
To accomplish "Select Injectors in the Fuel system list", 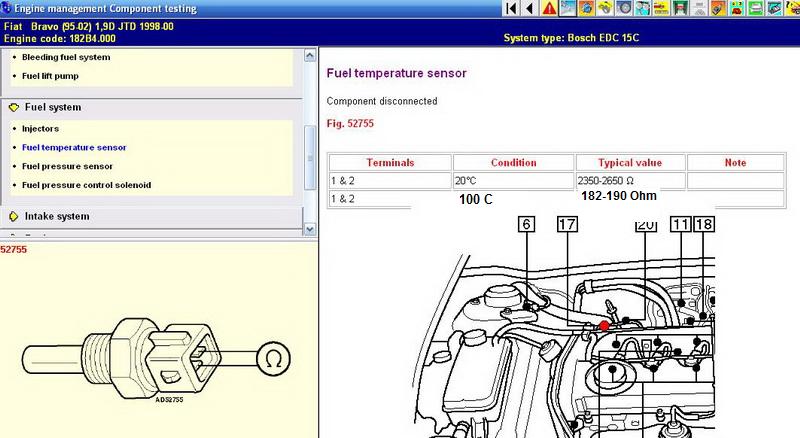I will click(x=40, y=129).
